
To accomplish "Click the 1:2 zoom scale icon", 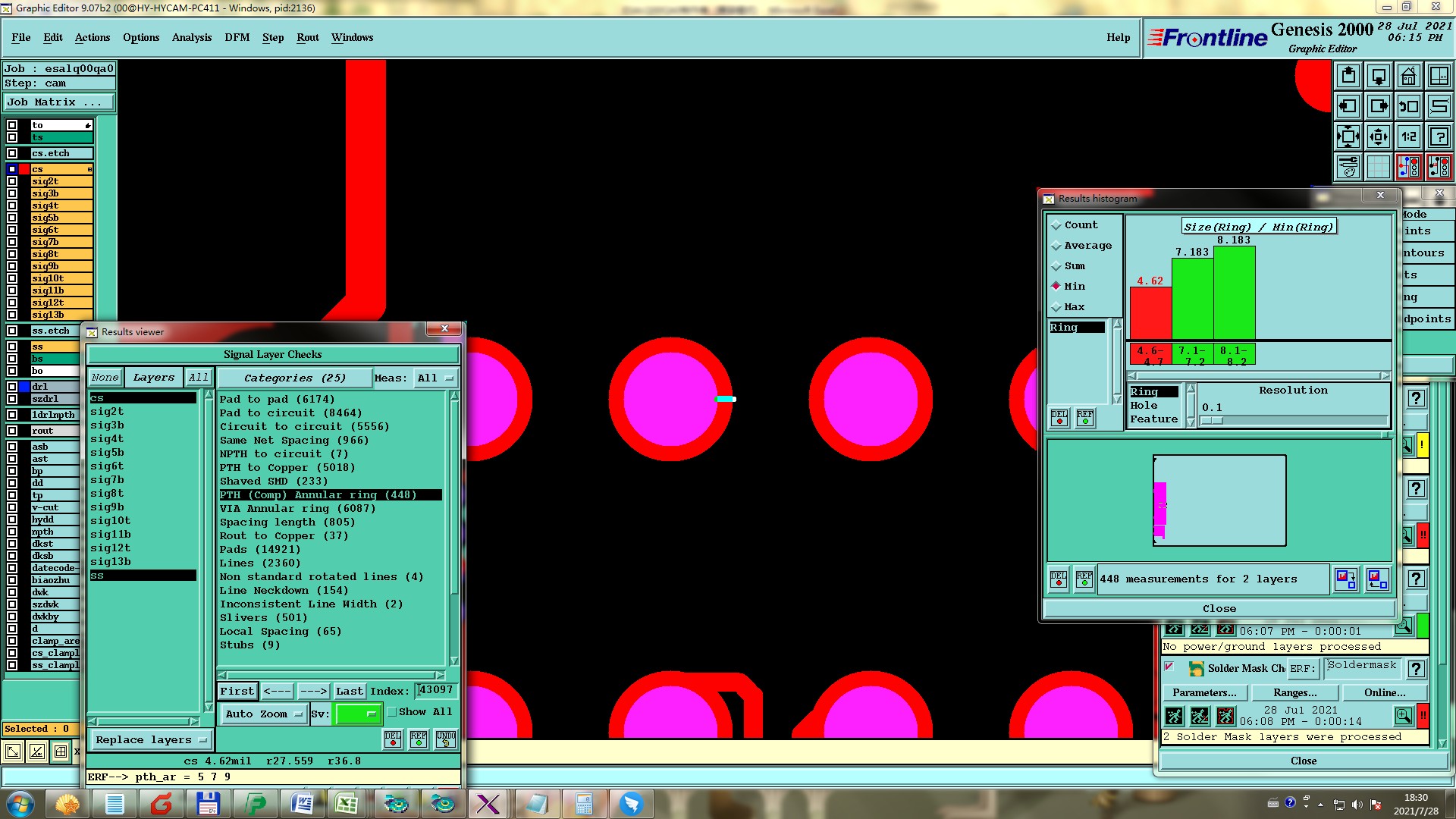I will click(x=1408, y=136).
